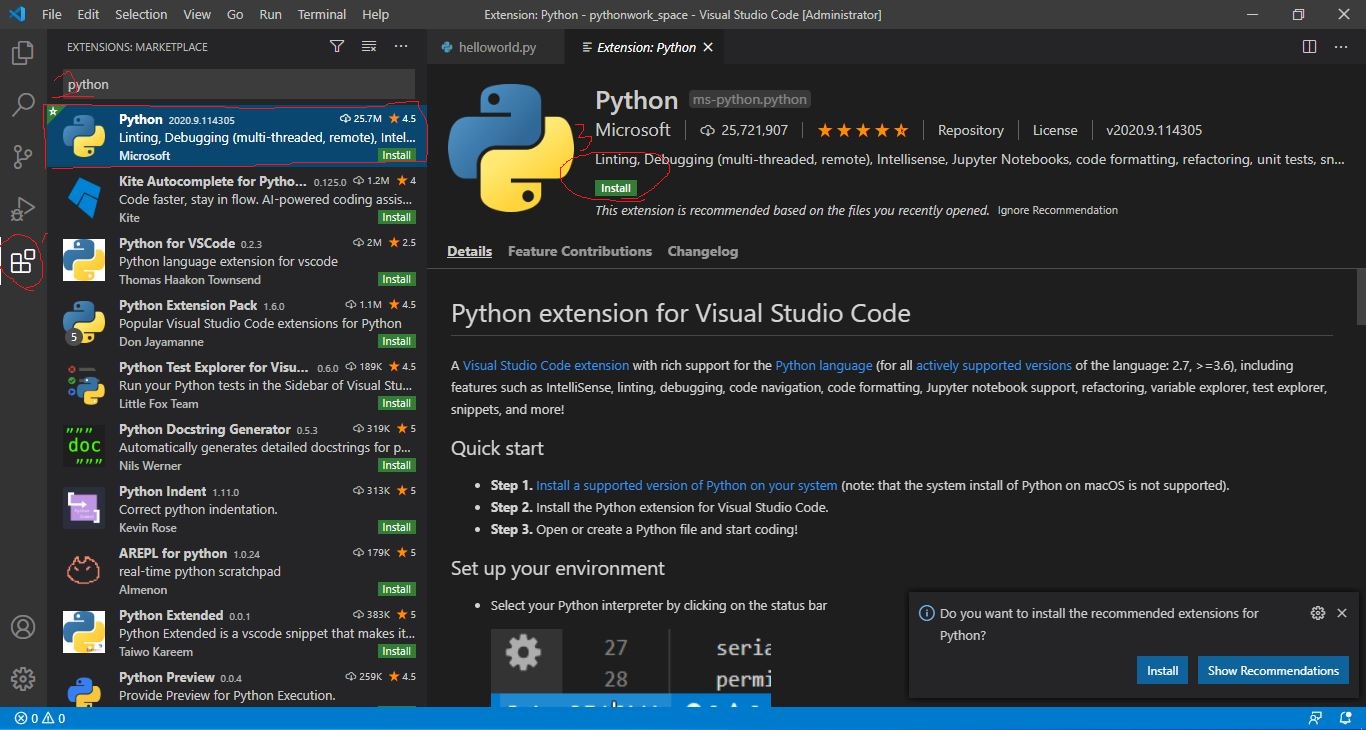The width and height of the screenshot is (1366, 730).
Task: Select the Details tab
Action: point(469,252)
